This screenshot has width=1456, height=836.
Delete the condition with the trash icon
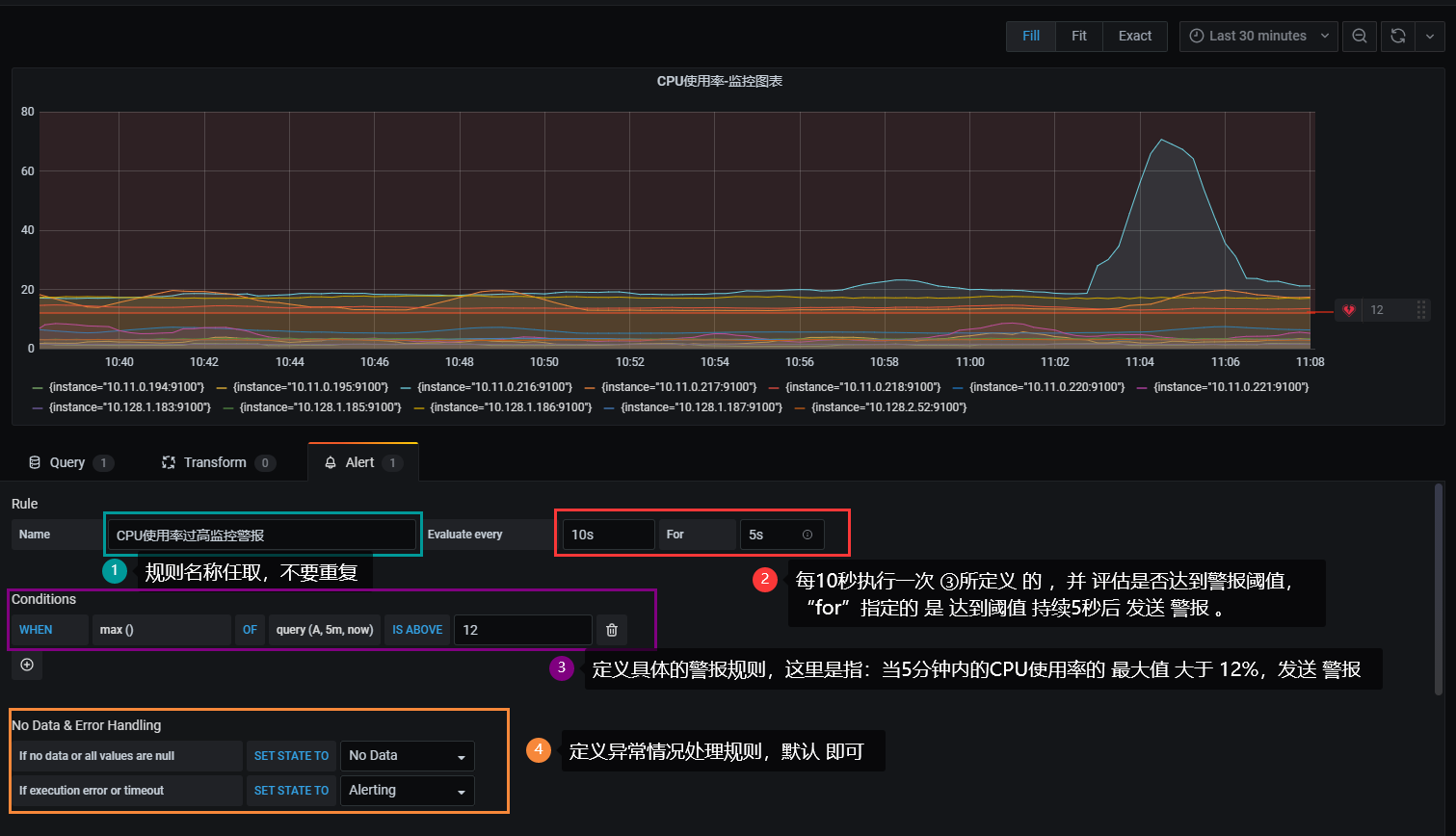point(612,630)
